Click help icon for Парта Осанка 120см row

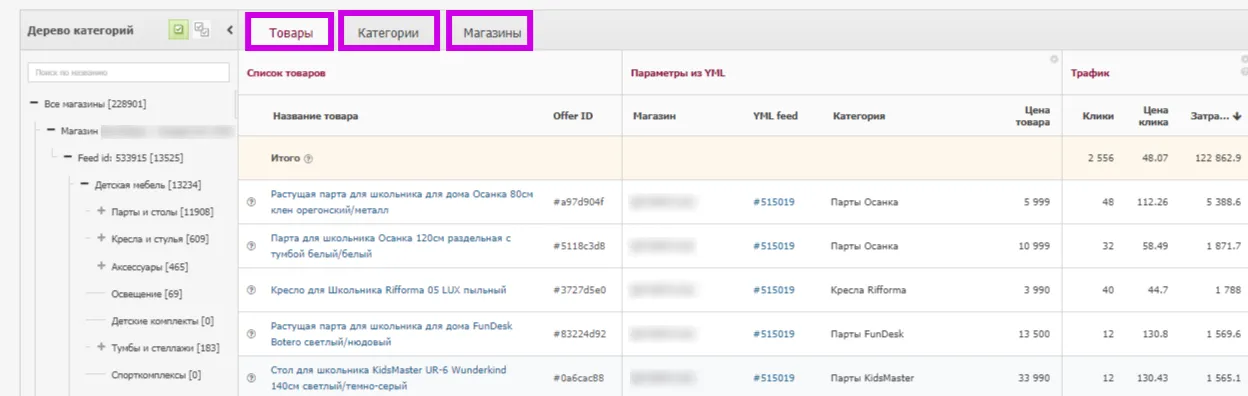pos(251,246)
